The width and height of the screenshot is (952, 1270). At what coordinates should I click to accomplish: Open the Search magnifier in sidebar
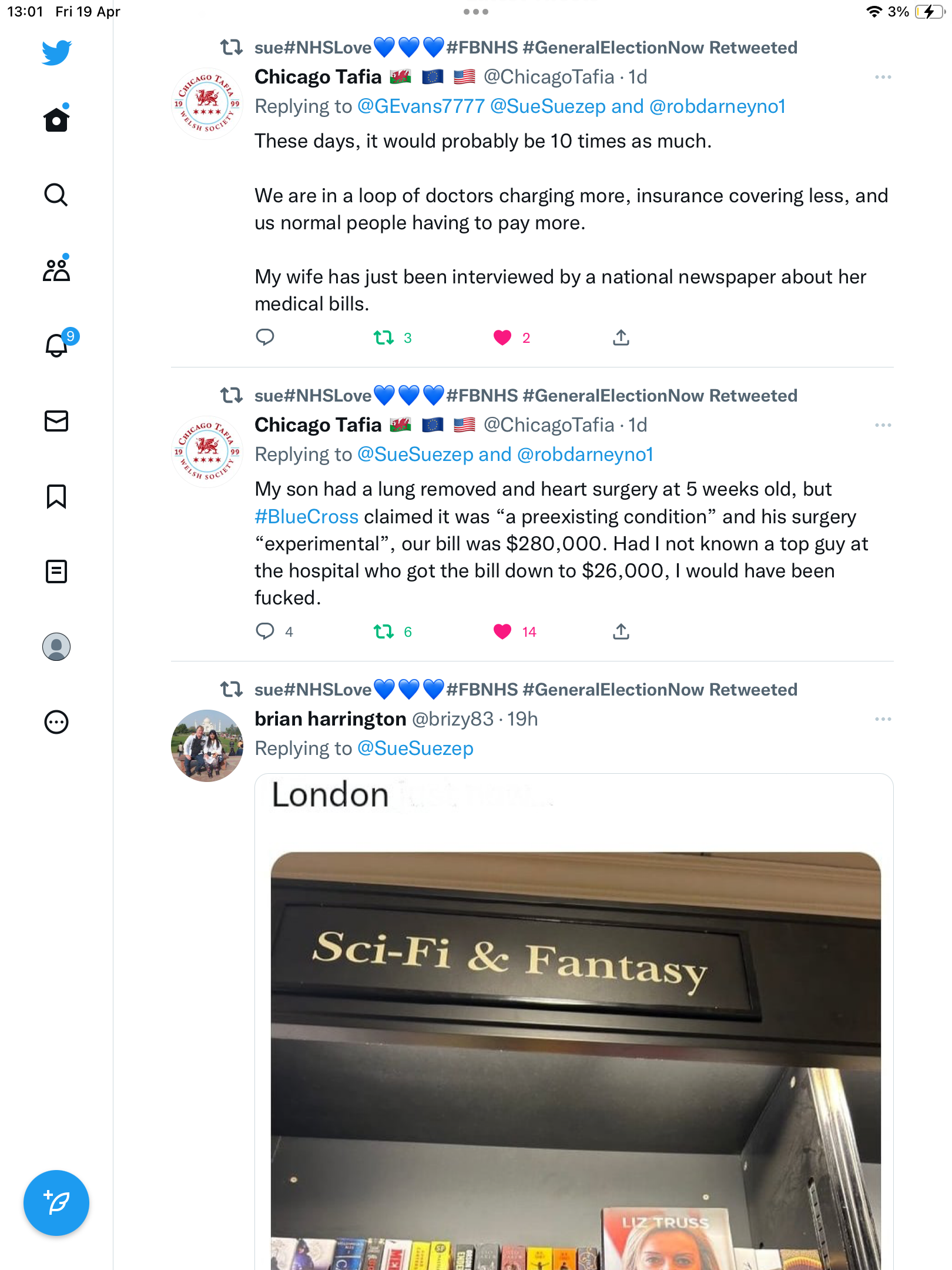[56, 195]
